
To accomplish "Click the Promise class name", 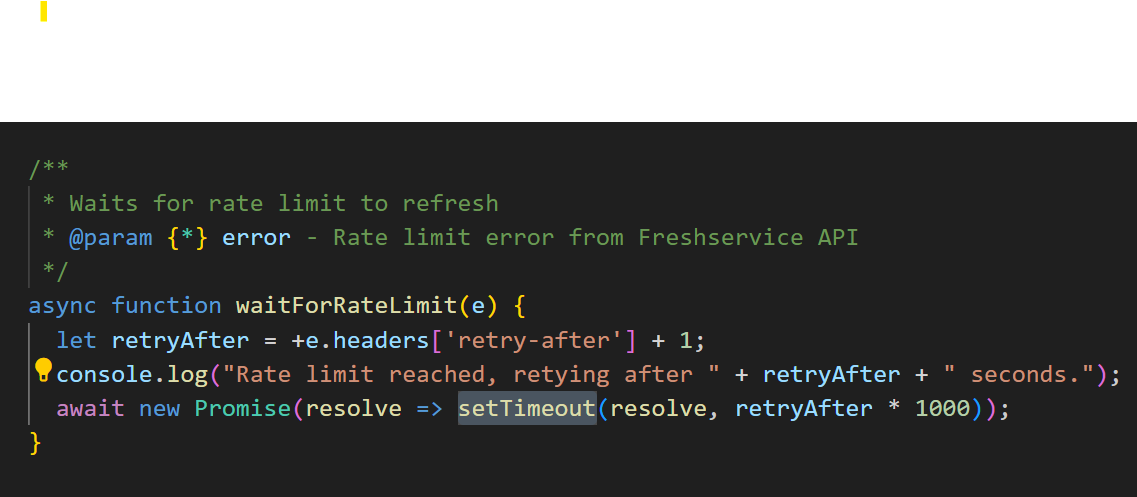I will [x=243, y=408].
